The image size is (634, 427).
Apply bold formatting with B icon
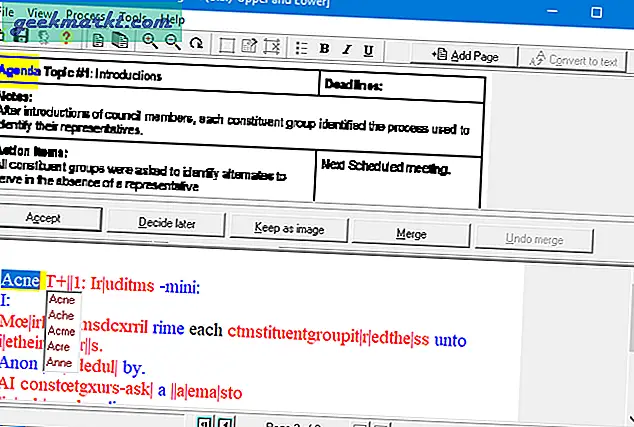(x=324, y=49)
